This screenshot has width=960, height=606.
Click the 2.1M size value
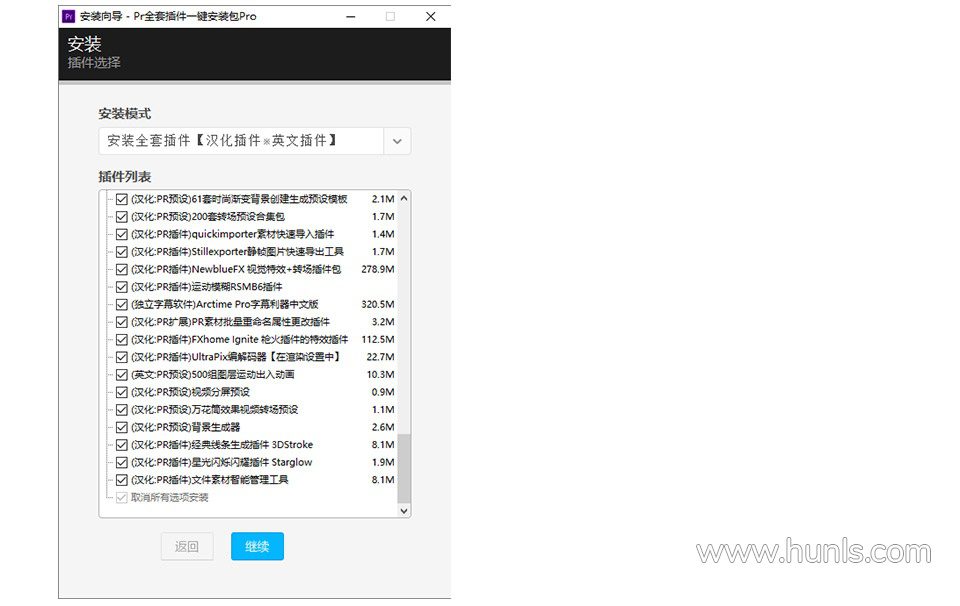coord(383,200)
